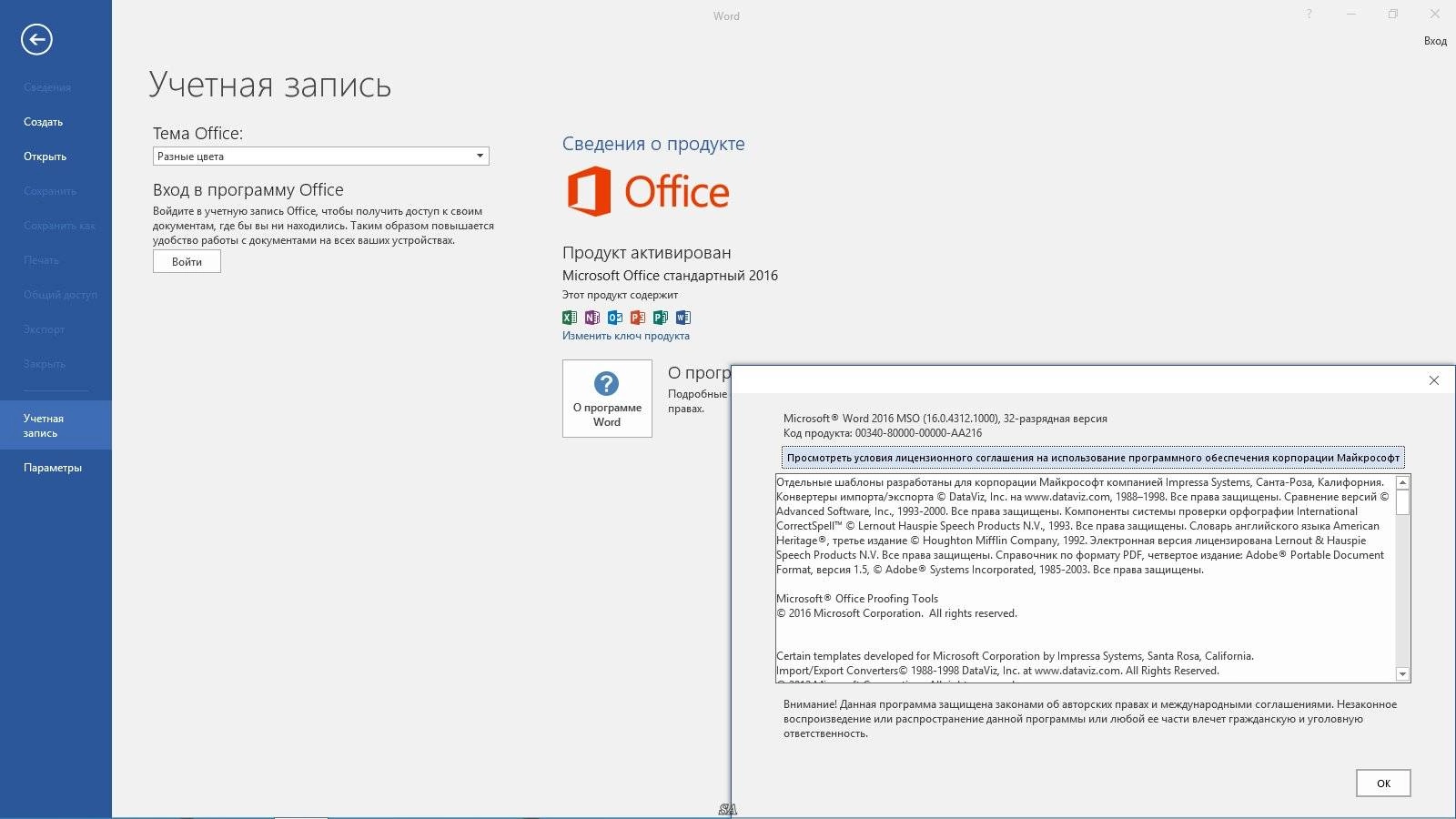Click the Office logo
The image size is (1456, 819).
(648, 191)
